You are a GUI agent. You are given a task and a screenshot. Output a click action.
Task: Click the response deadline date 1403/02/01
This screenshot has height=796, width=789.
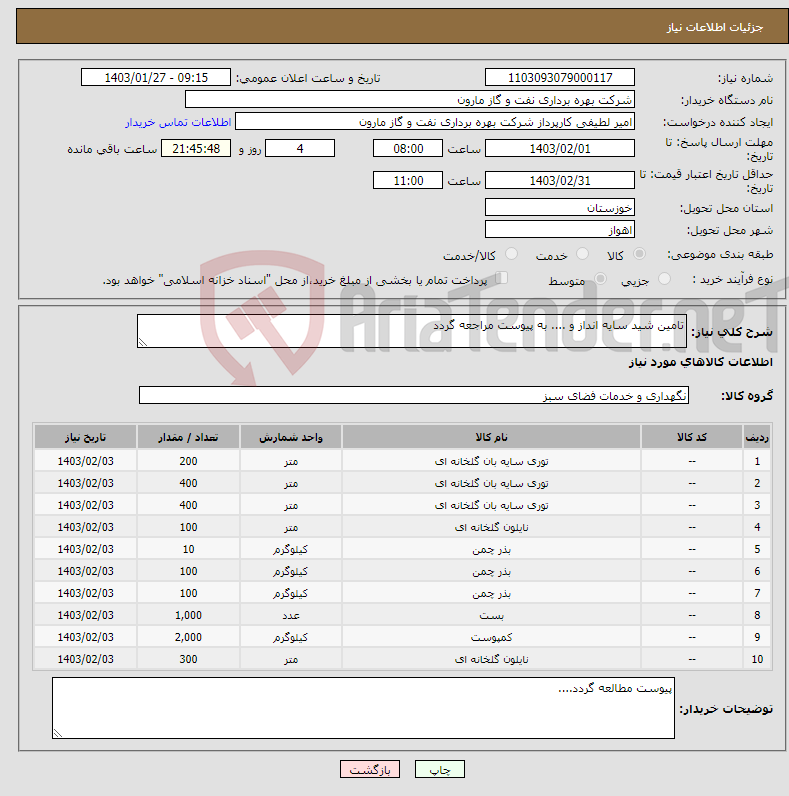560,148
